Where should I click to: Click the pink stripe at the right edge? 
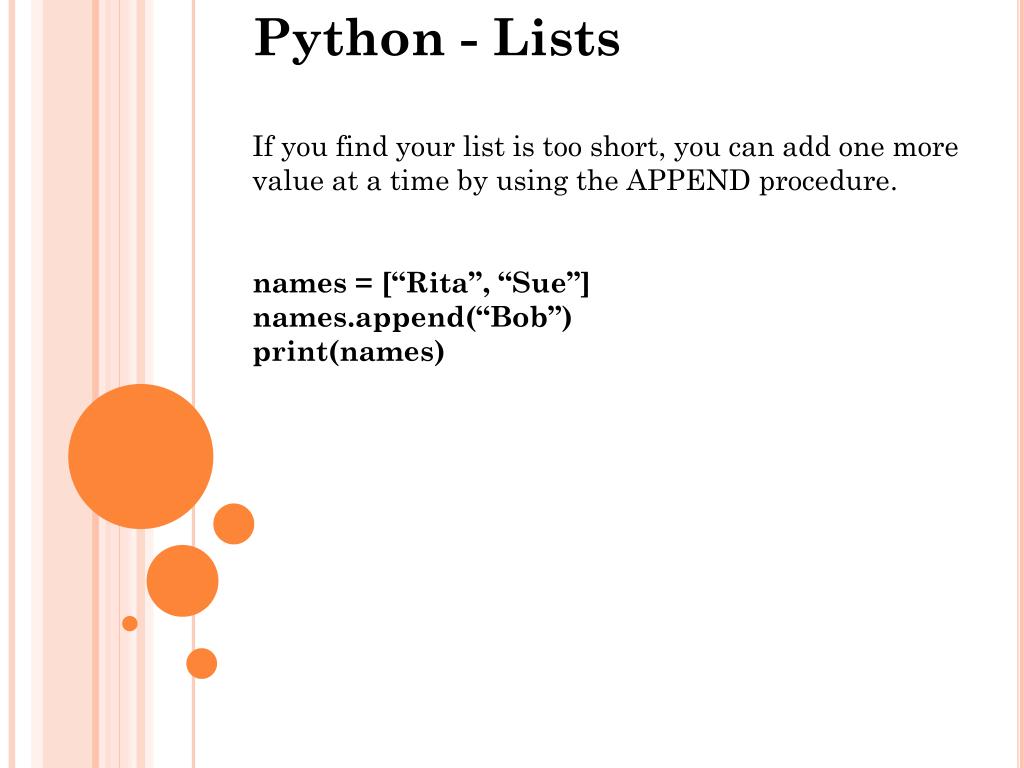click(x=1020, y=384)
